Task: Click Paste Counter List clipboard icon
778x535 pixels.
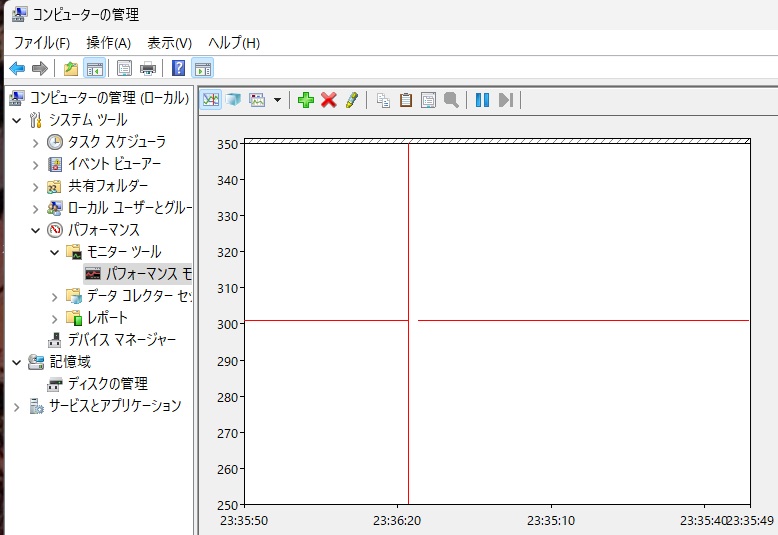Action: point(406,100)
